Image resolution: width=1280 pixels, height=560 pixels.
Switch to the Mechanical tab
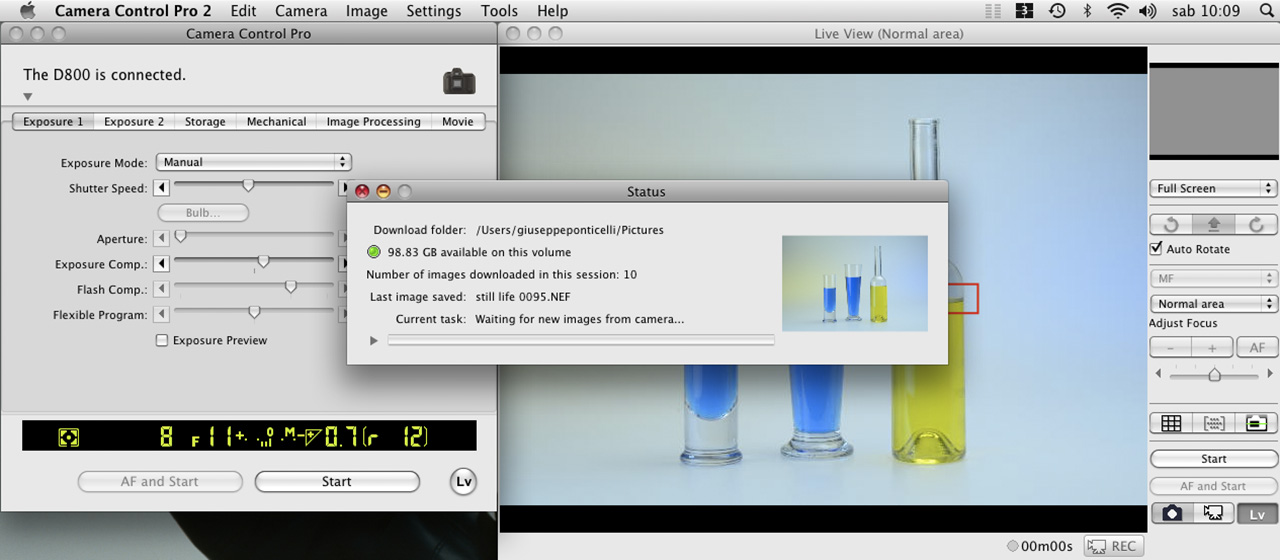(x=276, y=121)
